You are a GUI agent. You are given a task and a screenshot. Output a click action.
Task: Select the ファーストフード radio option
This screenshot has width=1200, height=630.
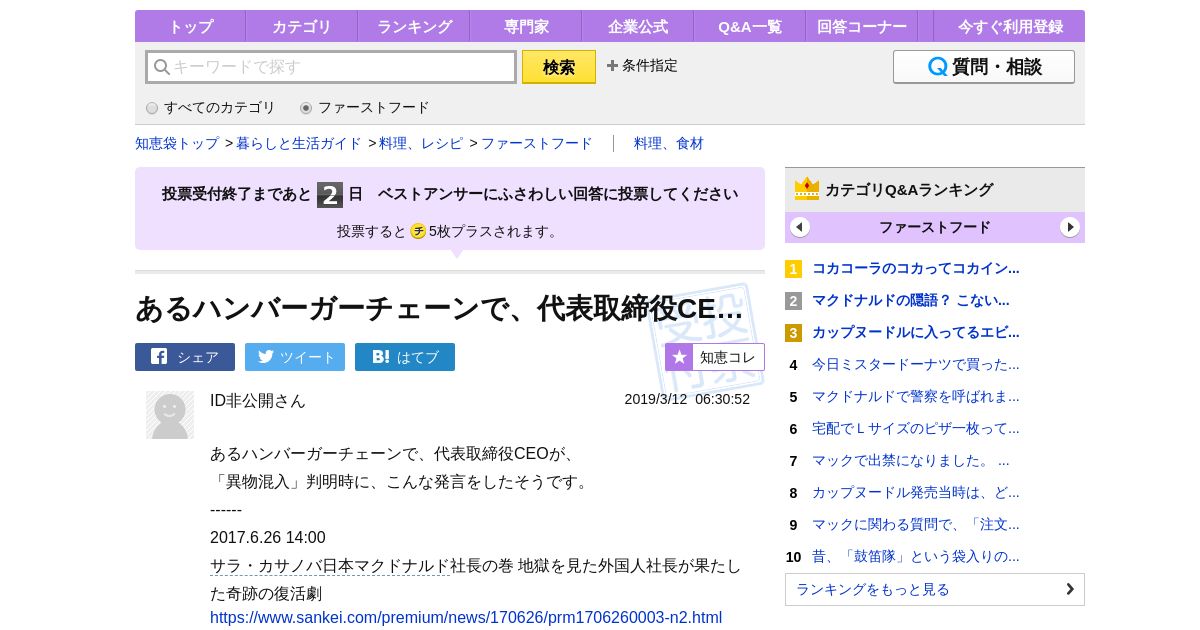click(306, 108)
